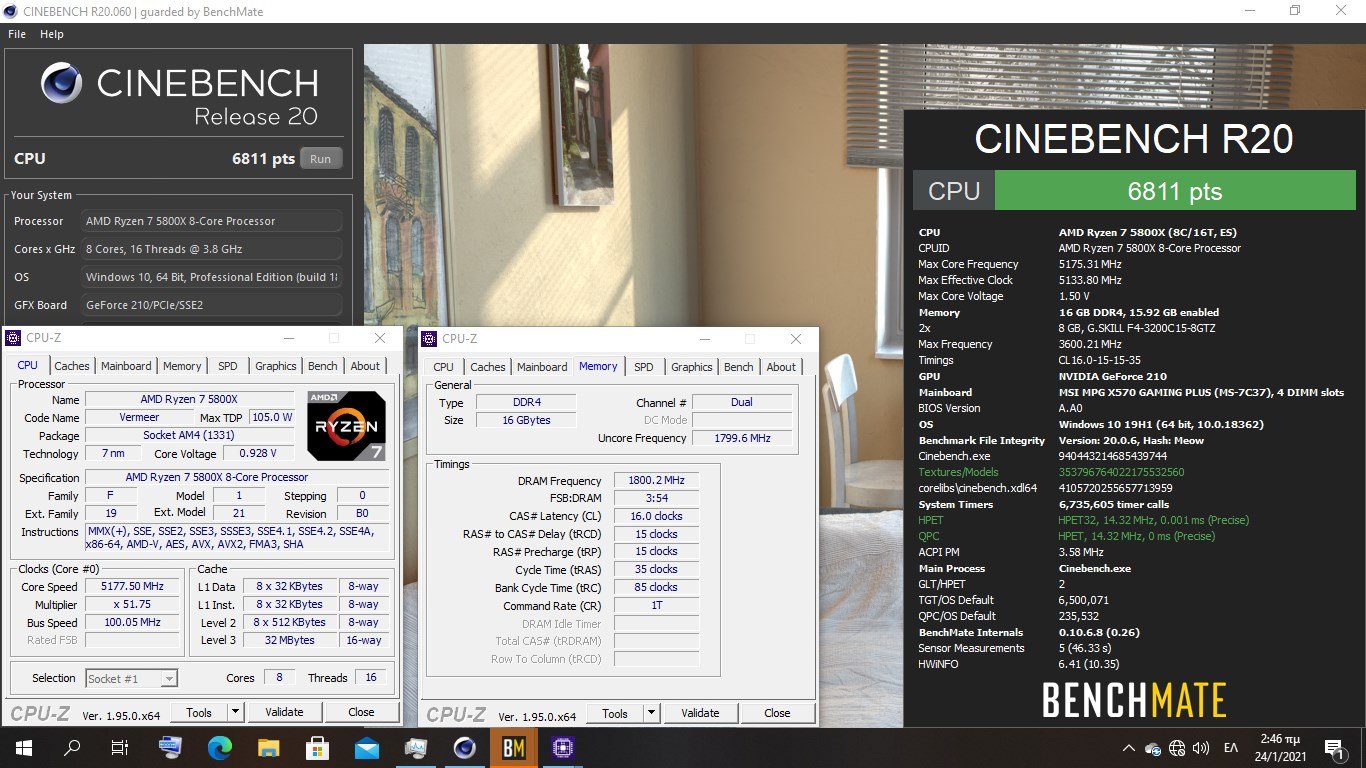This screenshot has width=1366, height=768.
Task: Show hidden system tray icons chevron
Action: (1129, 748)
